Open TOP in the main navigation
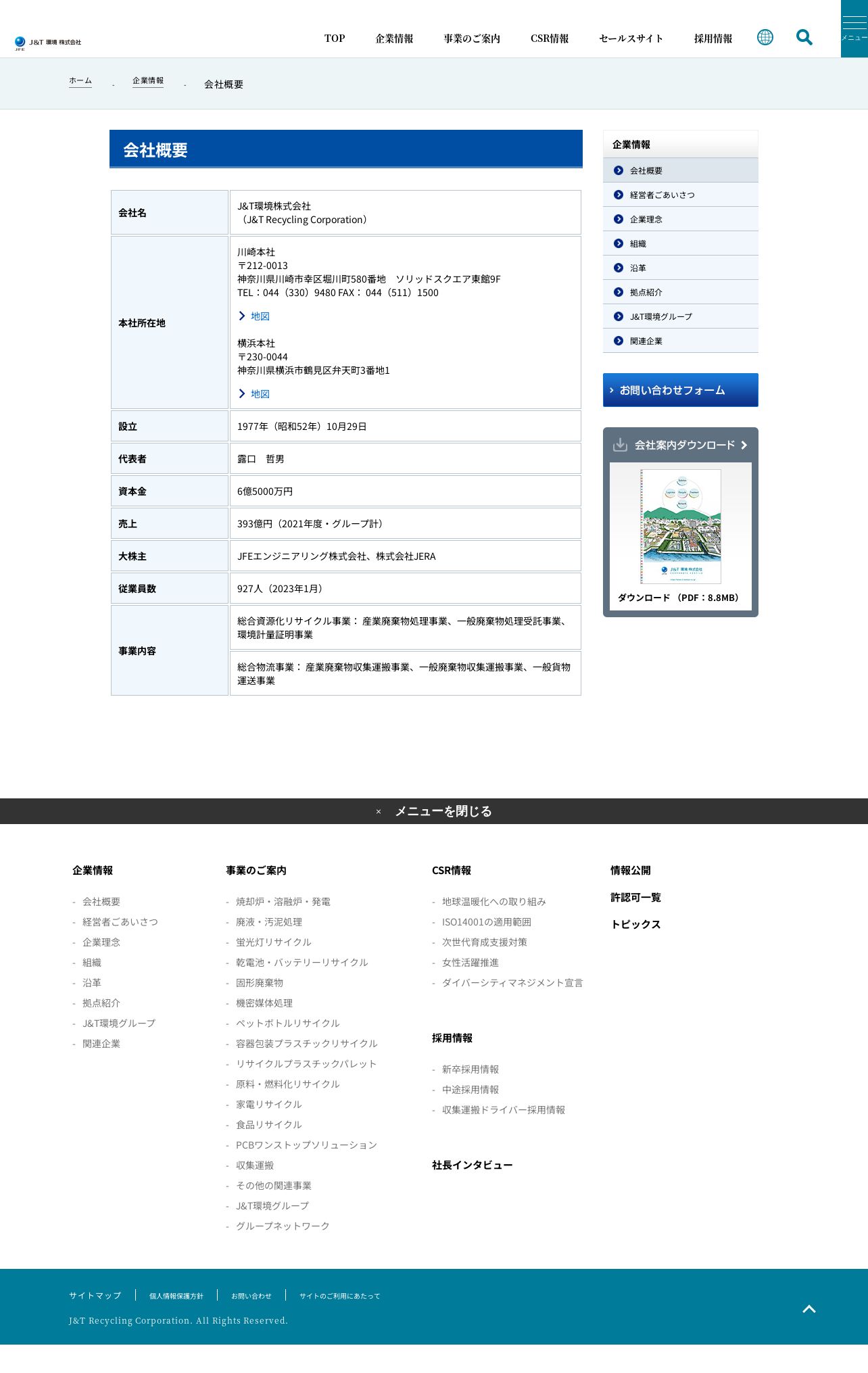868x1373 pixels. 335,39
